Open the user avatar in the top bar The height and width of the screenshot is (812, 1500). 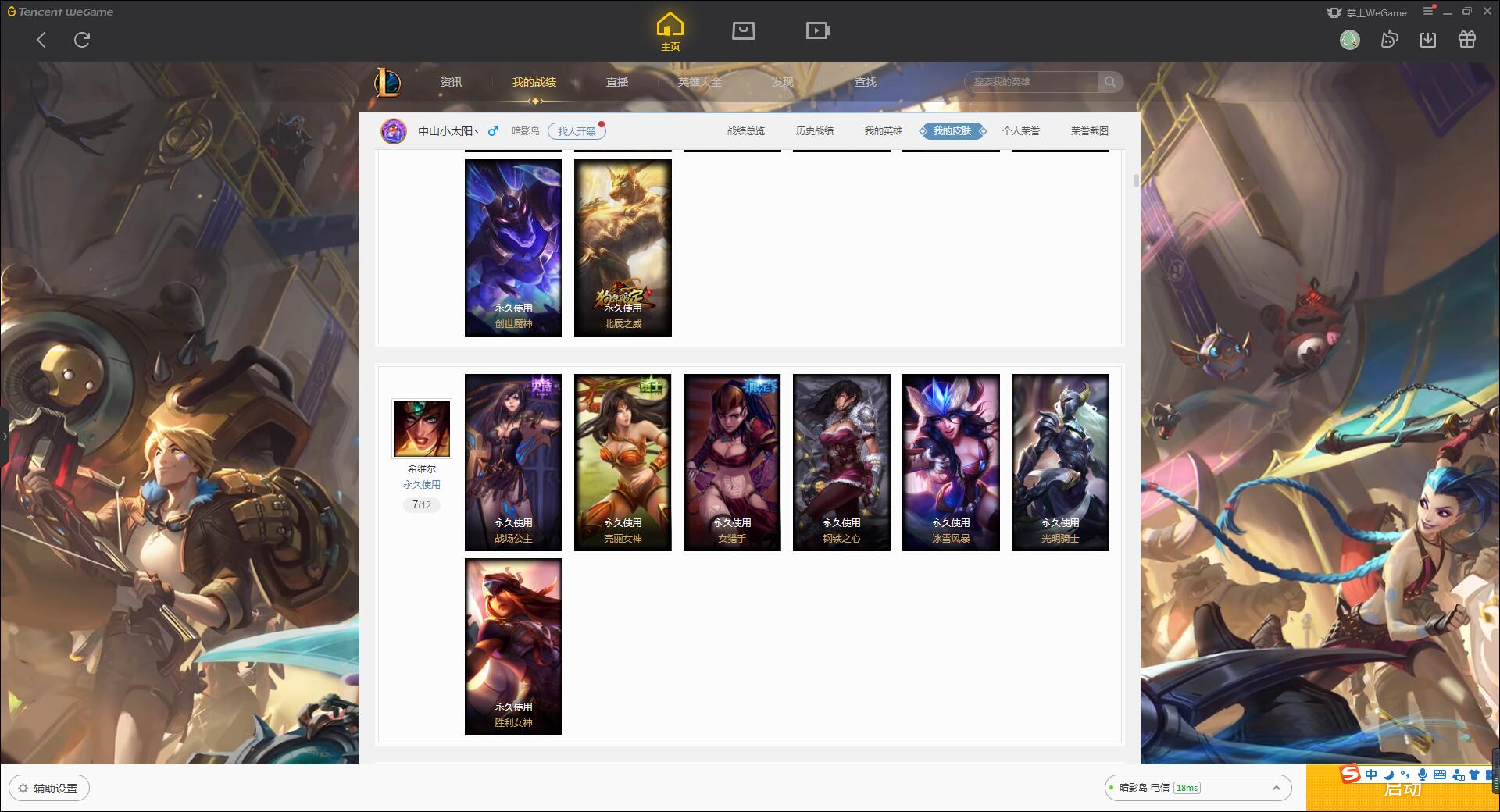pos(1349,40)
